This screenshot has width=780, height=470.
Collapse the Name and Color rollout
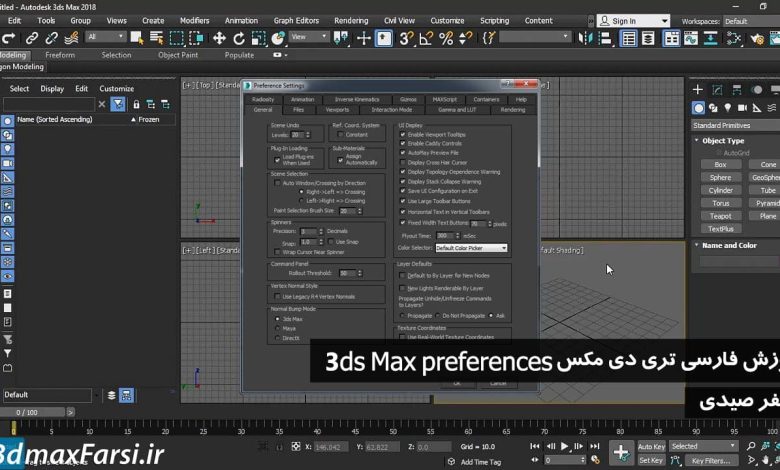click(696, 245)
